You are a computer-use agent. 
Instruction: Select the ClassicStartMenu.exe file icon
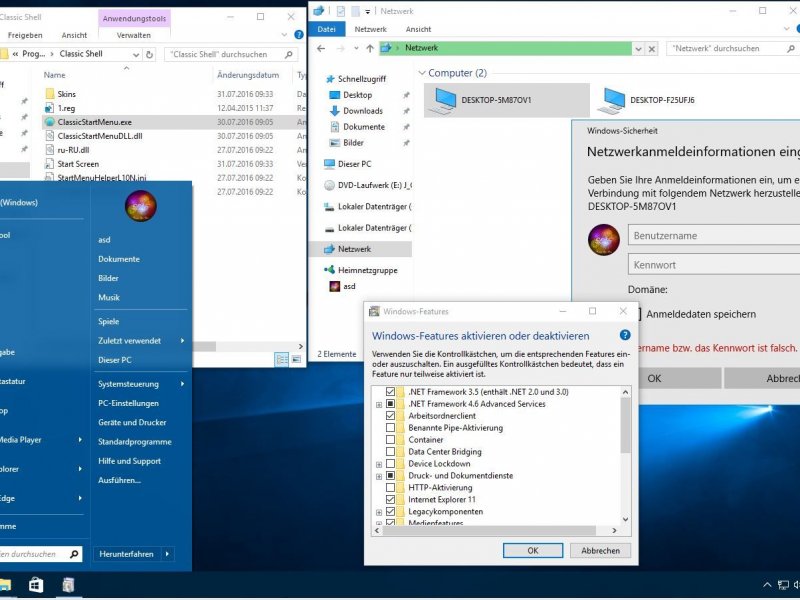tap(49, 122)
